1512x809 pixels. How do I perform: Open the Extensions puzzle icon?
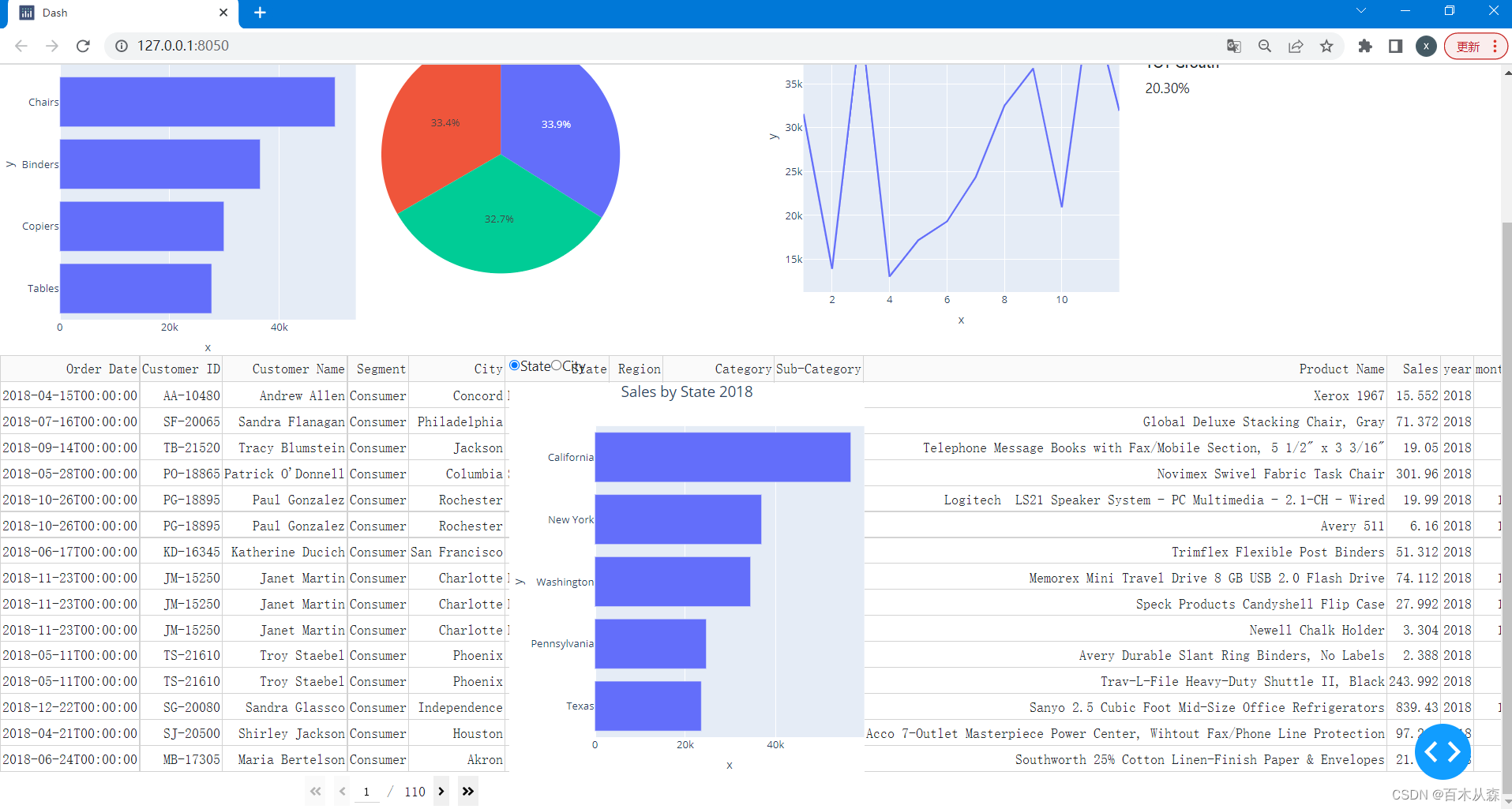tap(1365, 46)
